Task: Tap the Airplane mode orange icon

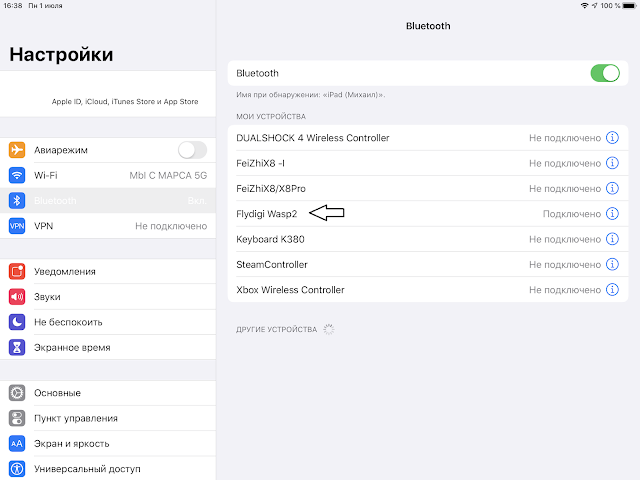Action: click(x=17, y=150)
